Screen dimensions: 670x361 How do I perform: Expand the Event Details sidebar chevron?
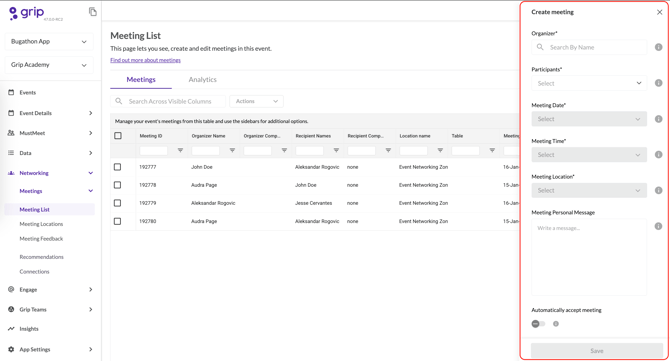91,113
